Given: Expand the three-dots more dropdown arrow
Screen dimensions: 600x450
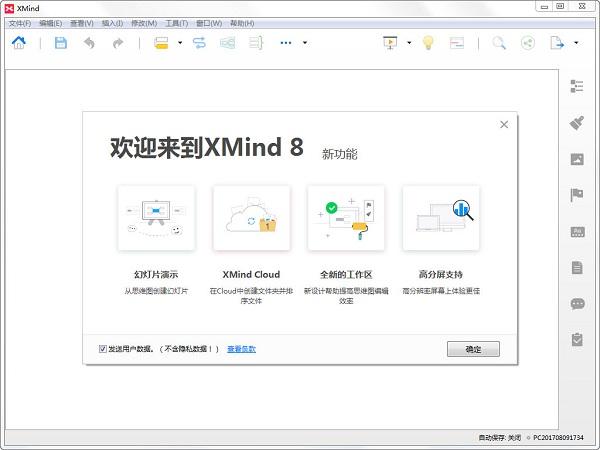Looking at the screenshot, I should click(x=305, y=43).
